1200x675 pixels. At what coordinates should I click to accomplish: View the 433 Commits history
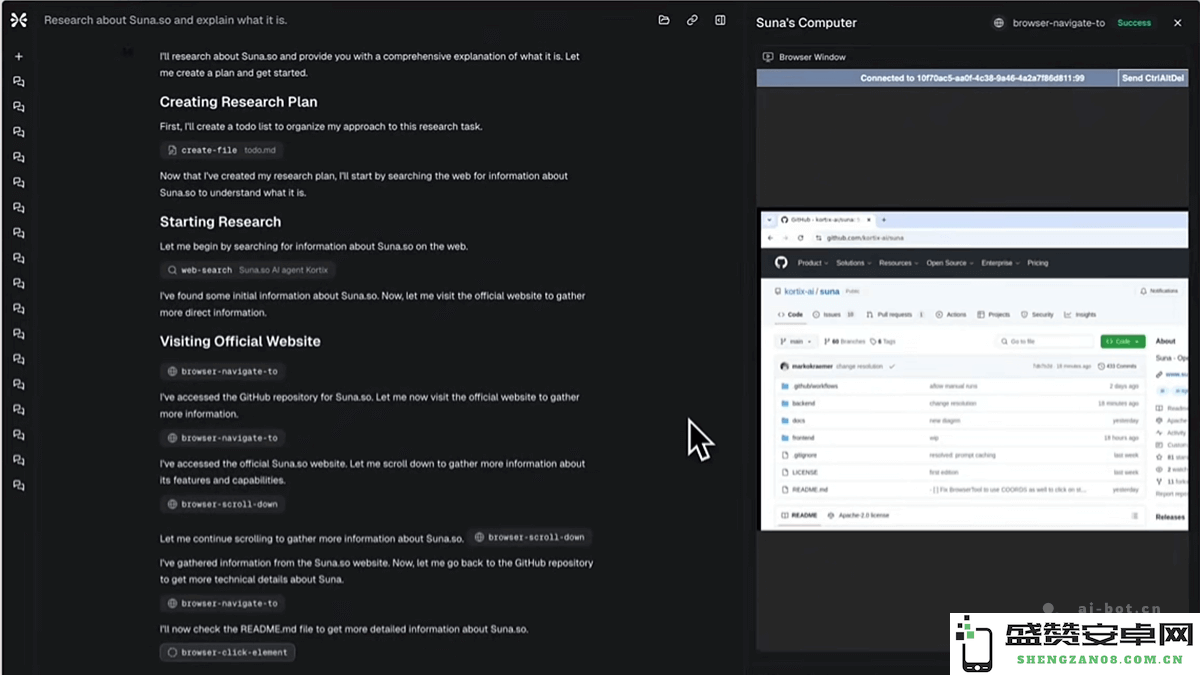tap(1118, 367)
